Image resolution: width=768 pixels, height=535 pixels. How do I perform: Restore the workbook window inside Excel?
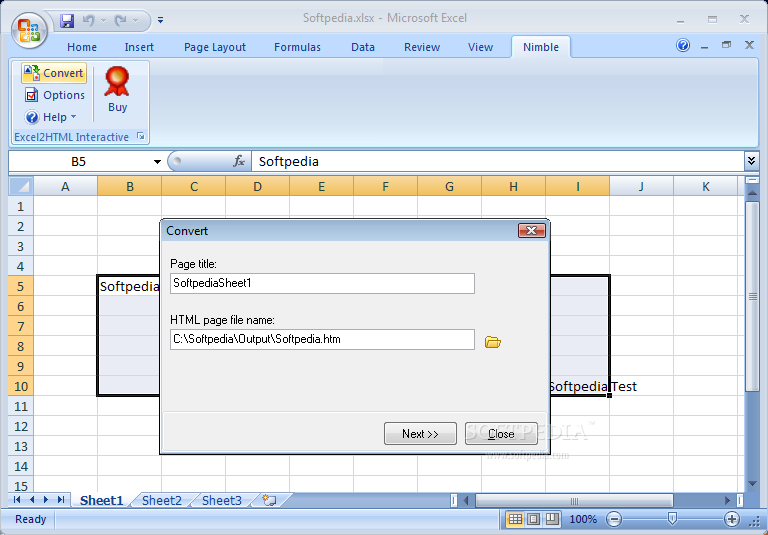pyautogui.click(x=726, y=45)
